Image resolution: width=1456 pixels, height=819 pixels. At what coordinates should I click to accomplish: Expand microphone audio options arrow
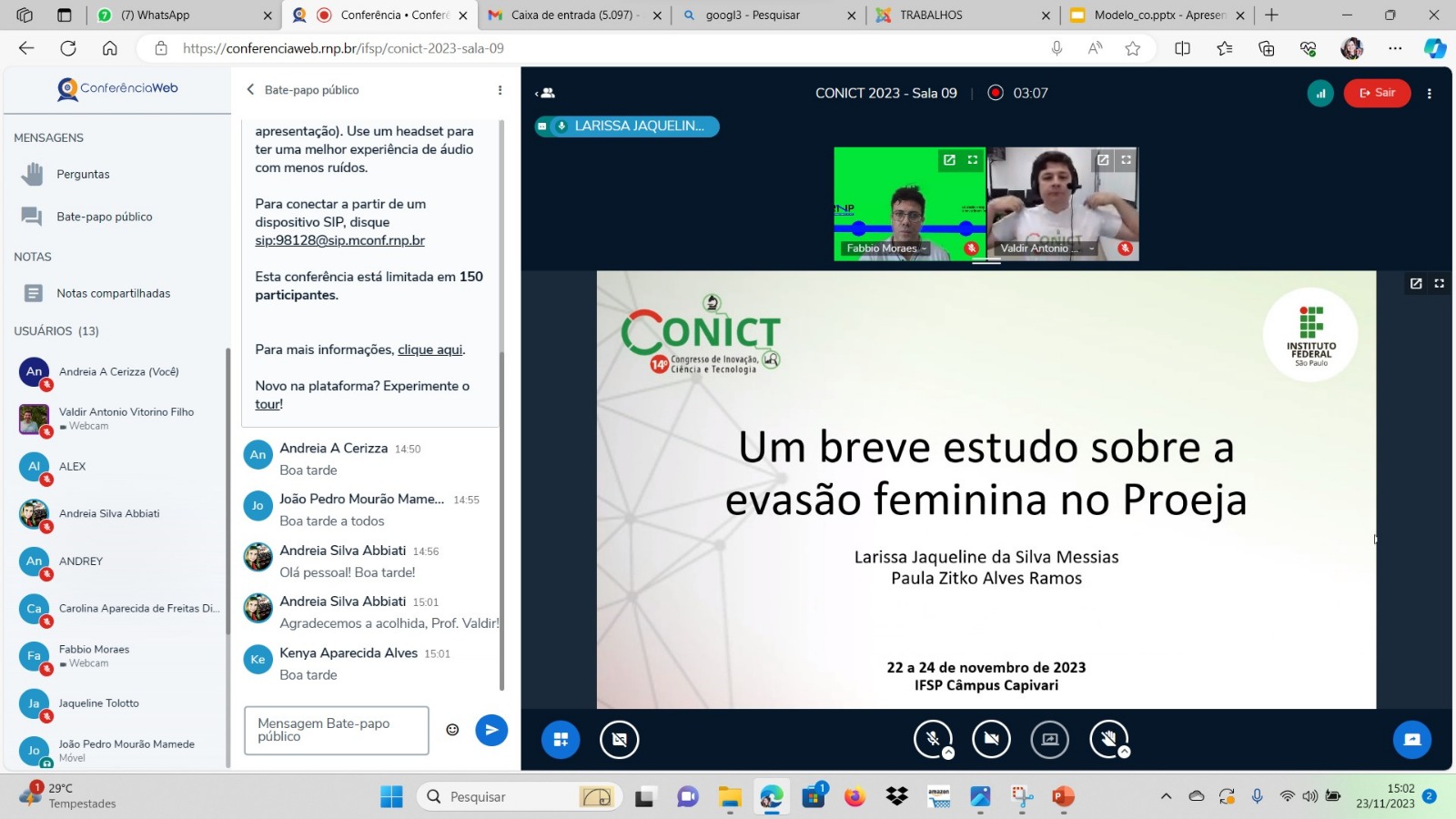click(948, 753)
